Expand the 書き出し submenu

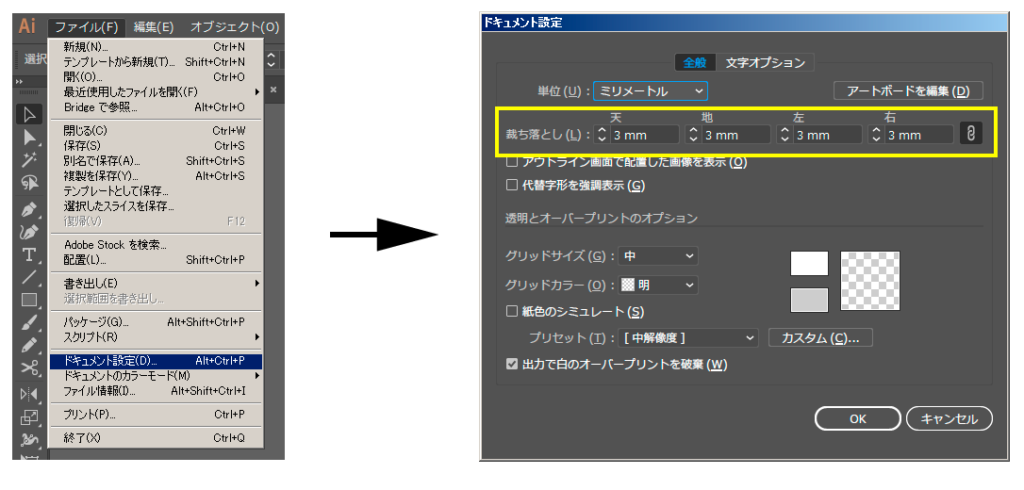point(155,284)
